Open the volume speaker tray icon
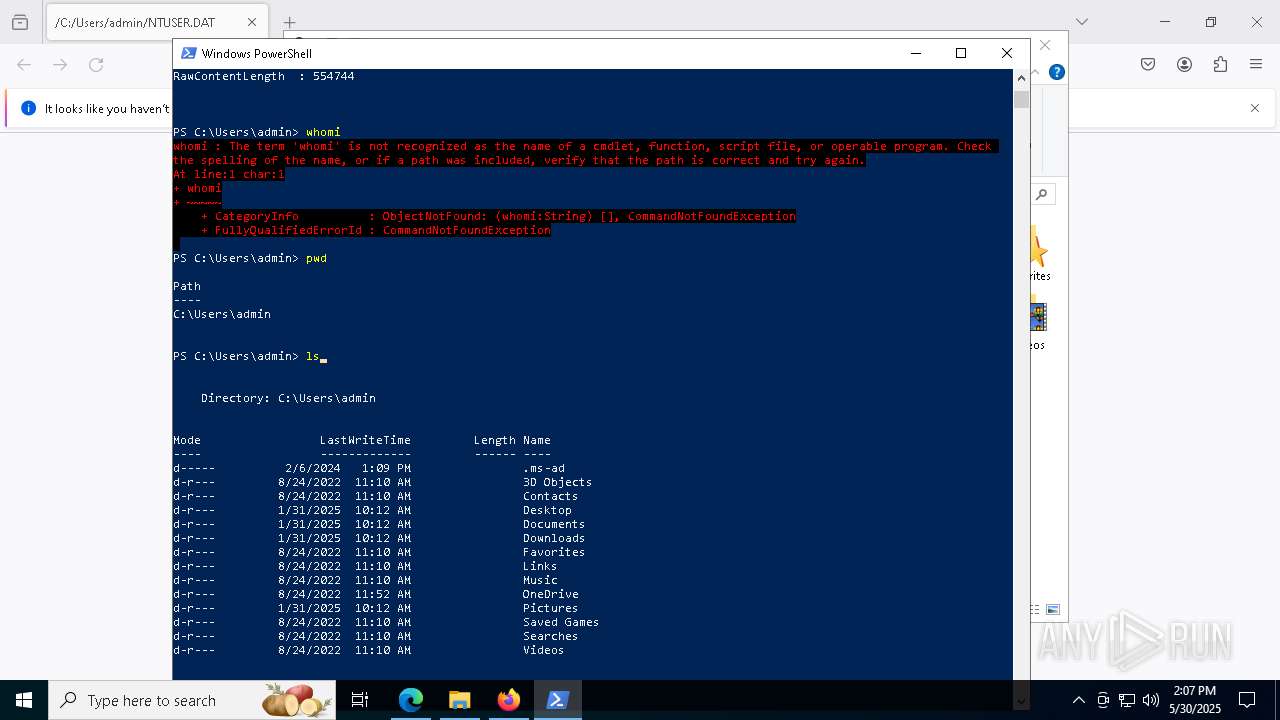1280x720 pixels. 1151,700
